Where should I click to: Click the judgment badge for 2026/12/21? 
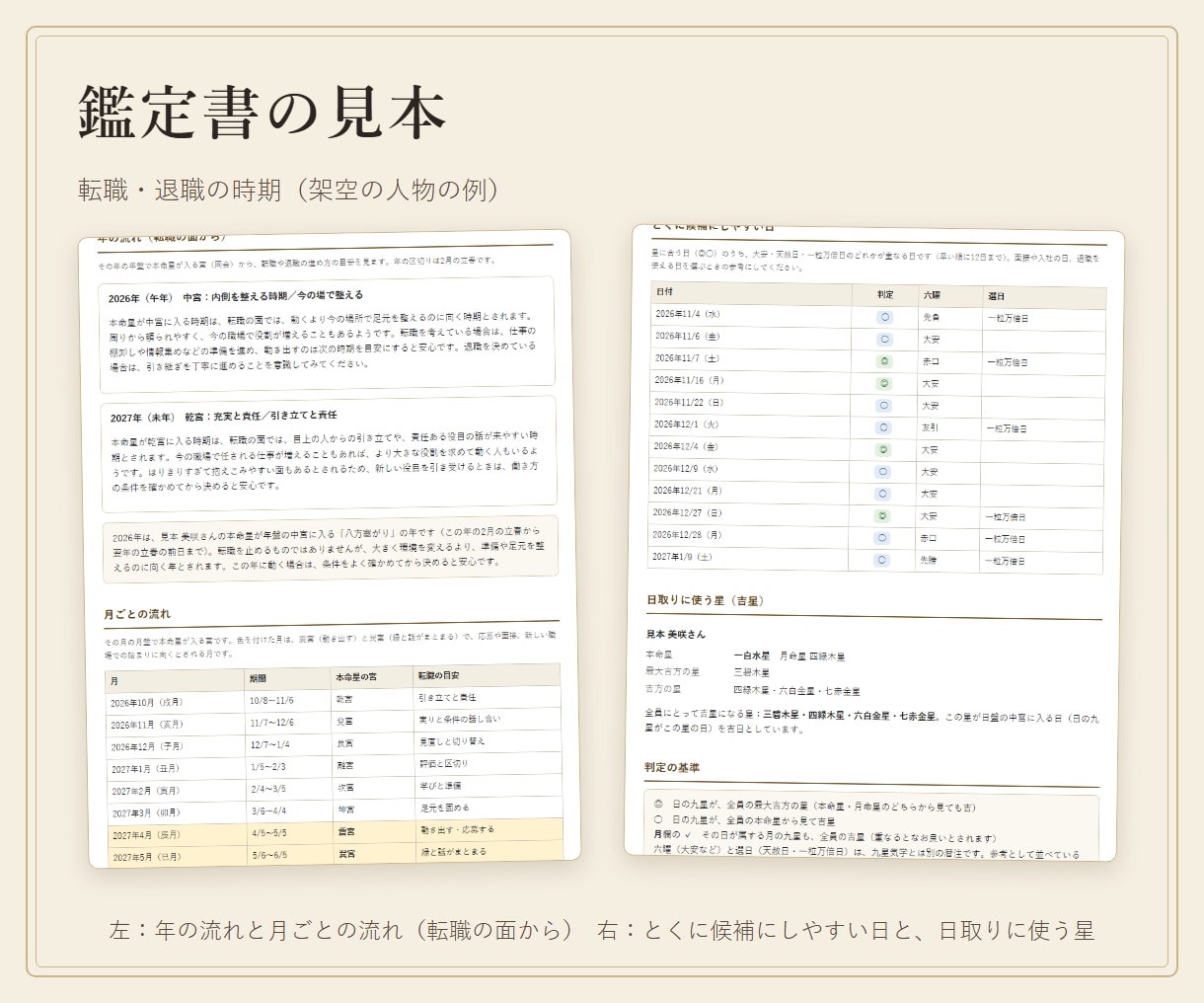(883, 494)
